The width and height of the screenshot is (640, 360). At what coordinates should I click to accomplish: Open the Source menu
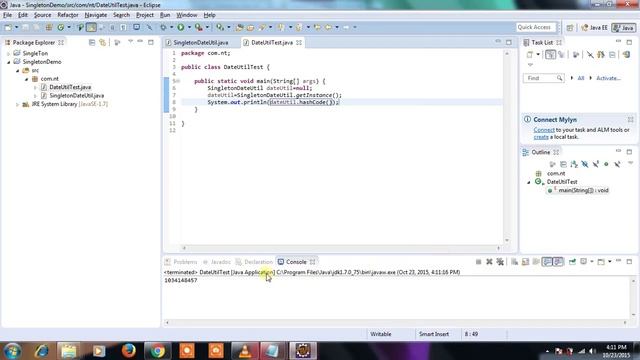click(x=42, y=15)
